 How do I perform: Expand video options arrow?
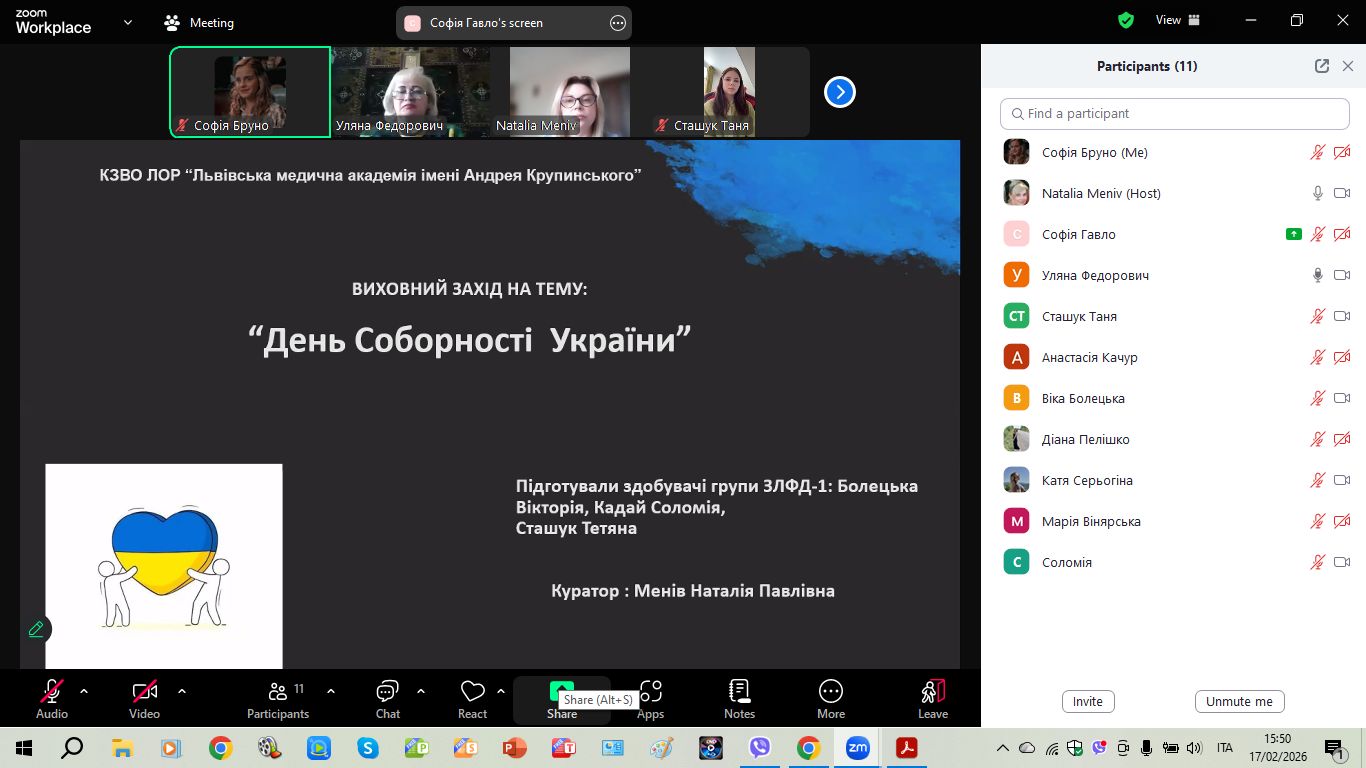coord(182,691)
